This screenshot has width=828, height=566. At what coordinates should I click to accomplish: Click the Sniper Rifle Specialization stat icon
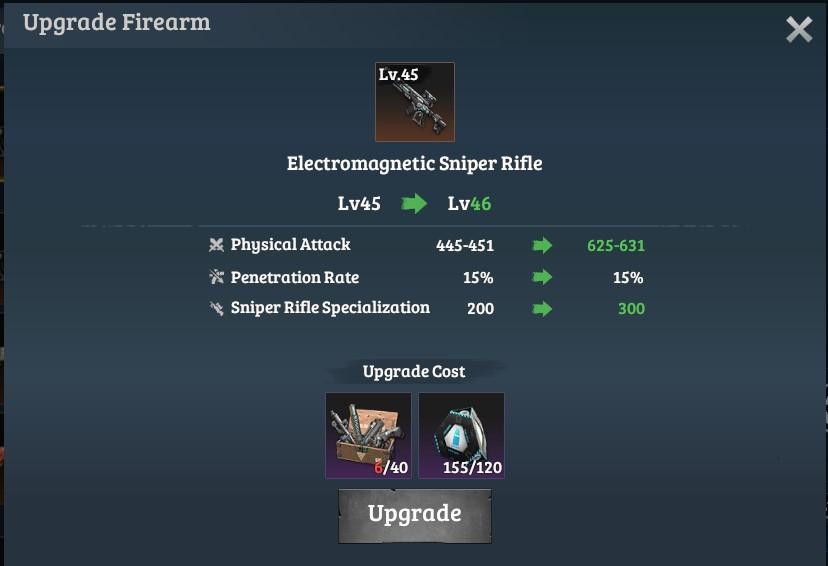(x=217, y=308)
